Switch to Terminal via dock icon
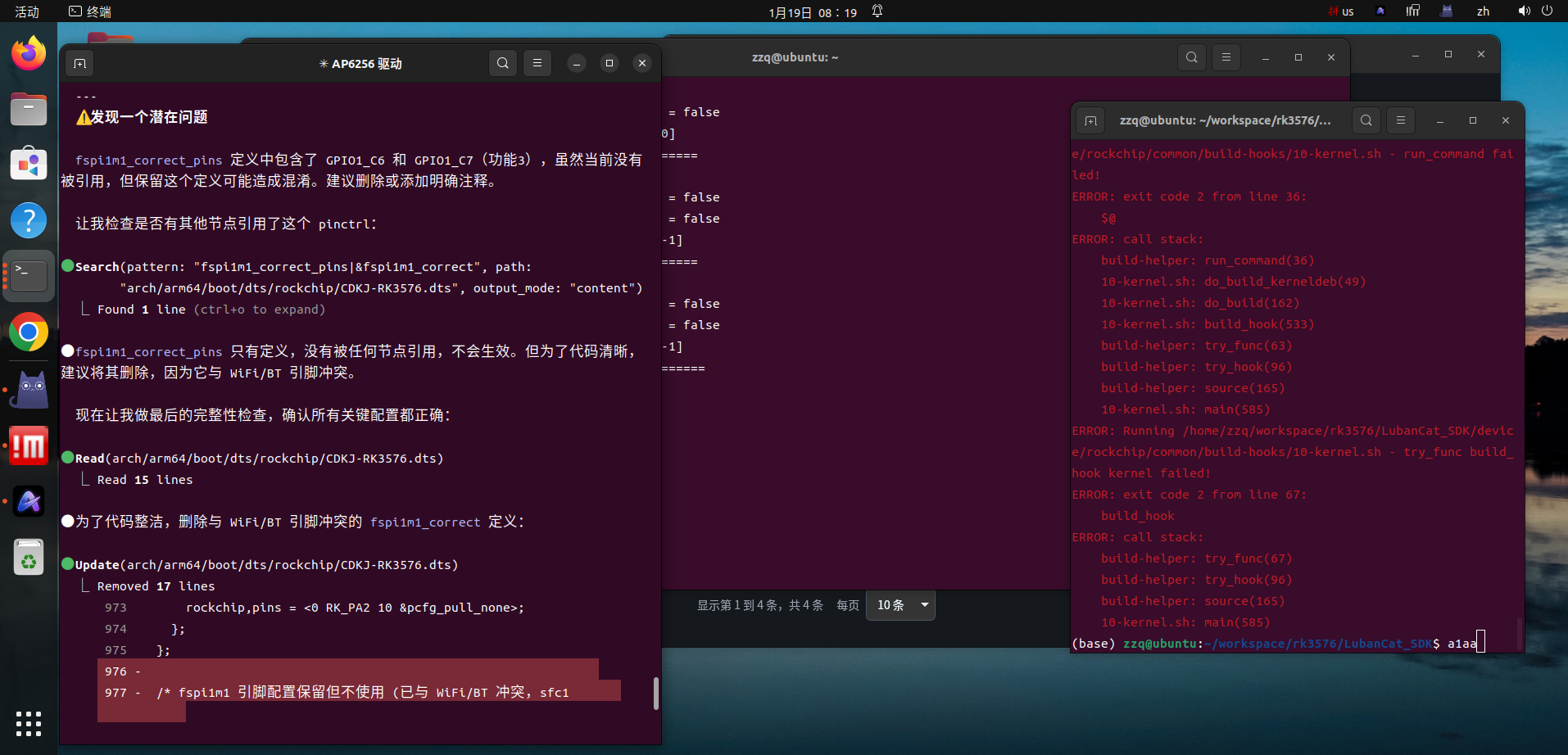The width and height of the screenshot is (1568, 755). point(29,276)
